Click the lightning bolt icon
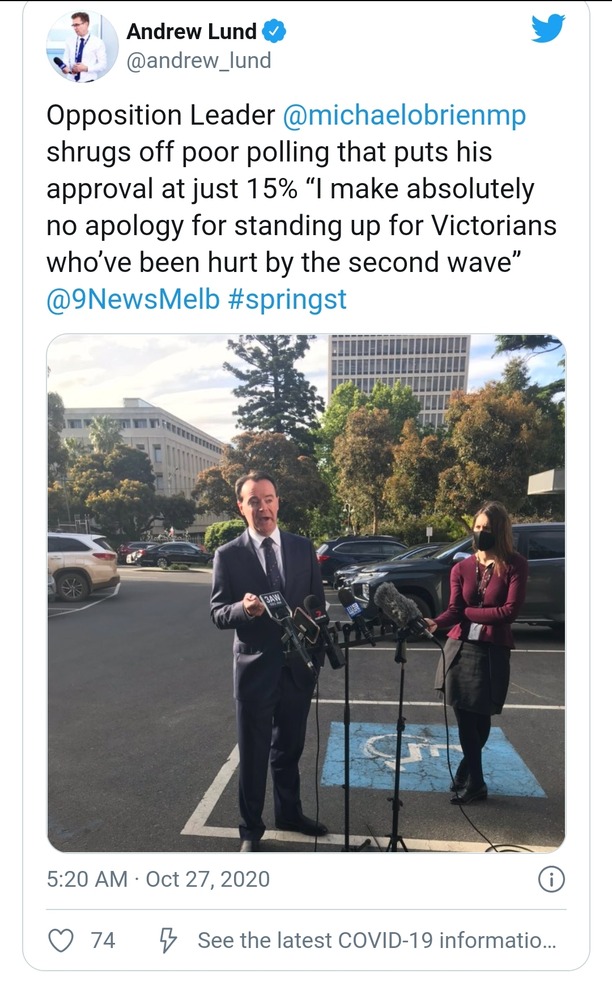The image size is (612, 999). [x=167, y=940]
